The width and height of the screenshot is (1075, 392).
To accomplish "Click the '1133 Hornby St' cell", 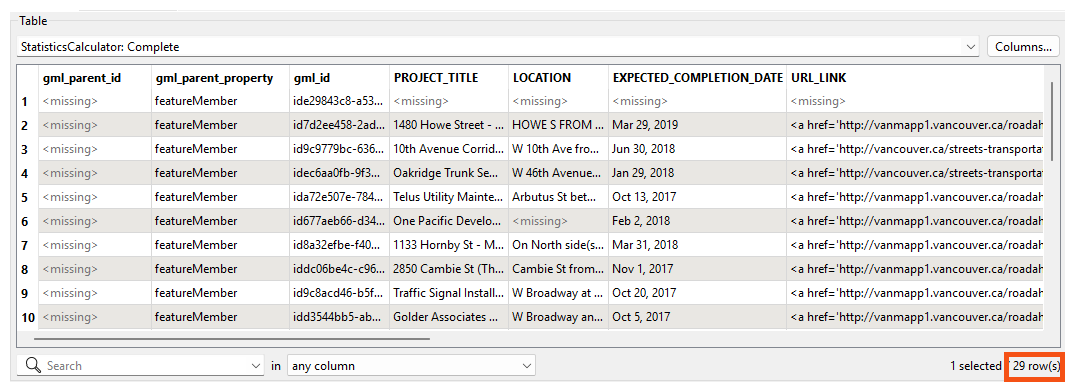I will [449, 245].
